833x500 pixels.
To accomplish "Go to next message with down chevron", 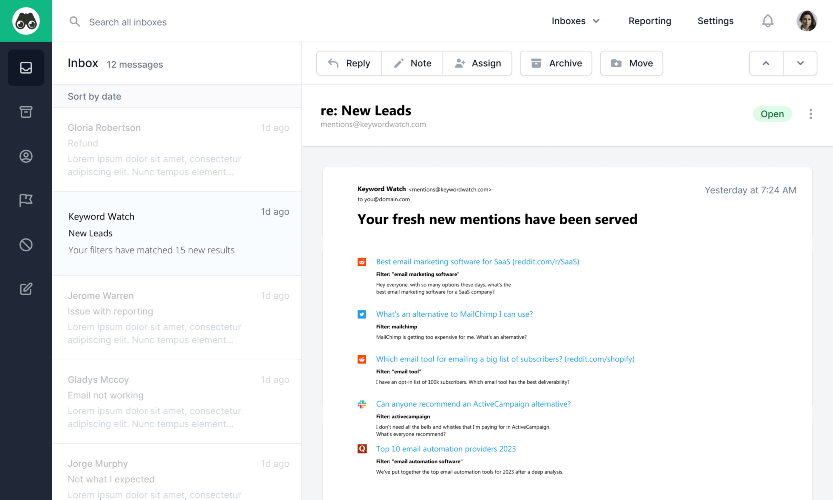I will coord(800,63).
